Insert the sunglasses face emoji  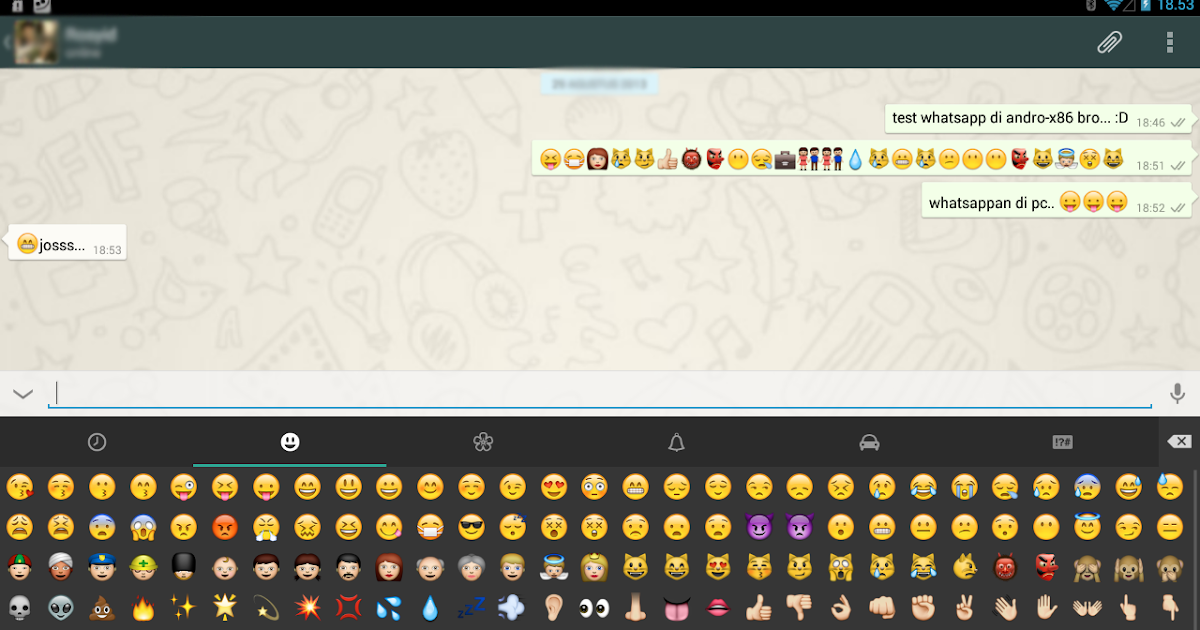[x=470, y=527]
